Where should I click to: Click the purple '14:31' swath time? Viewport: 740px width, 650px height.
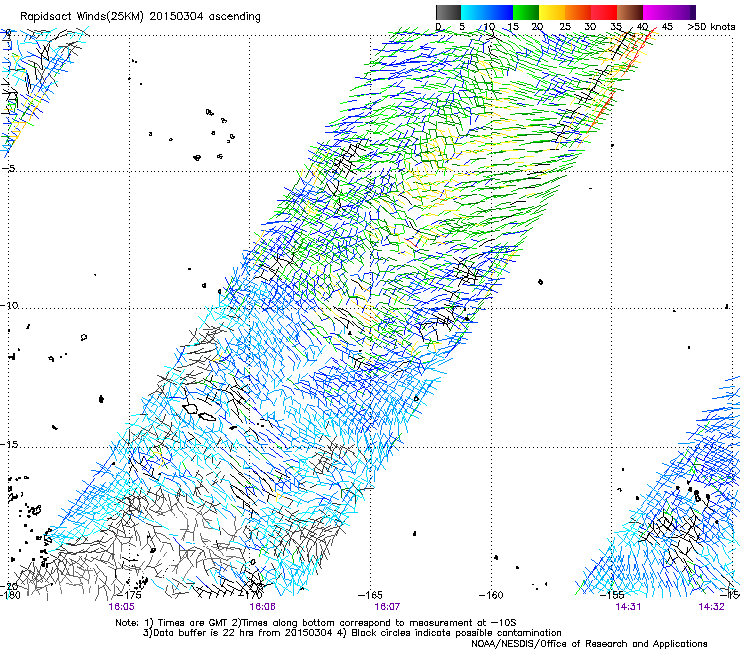click(x=628, y=607)
